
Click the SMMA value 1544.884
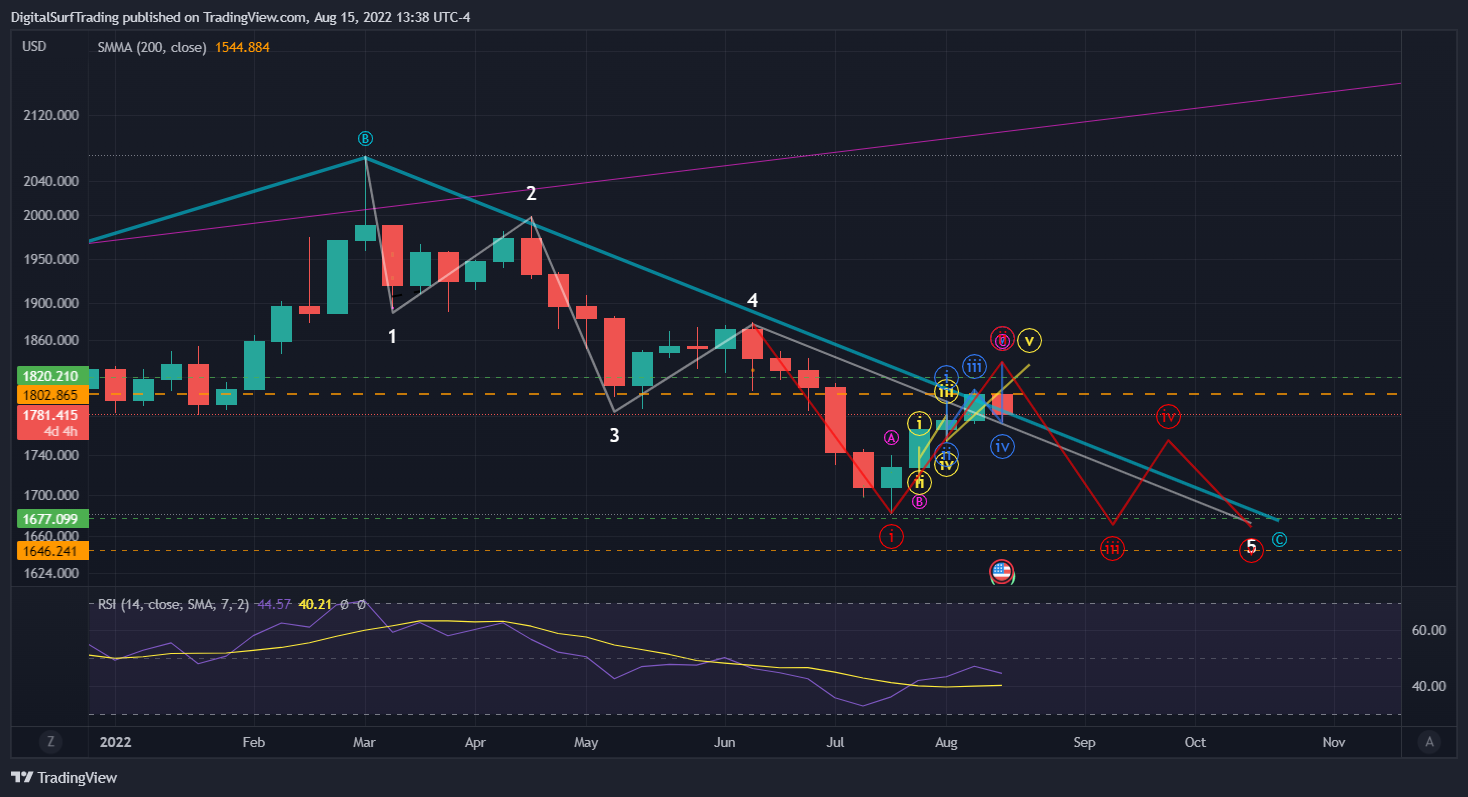[242, 47]
